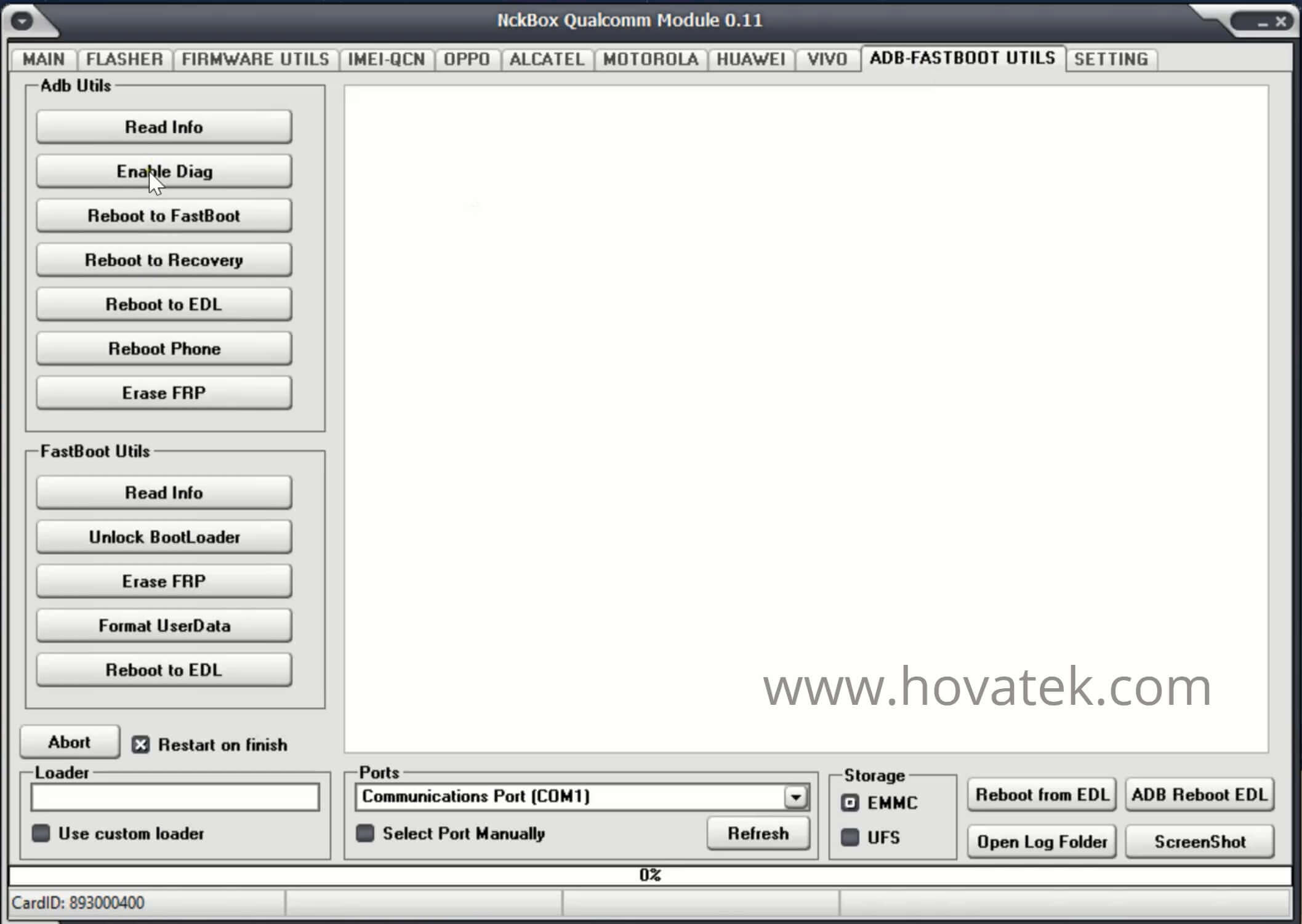This screenshot has height=924, width=1302.
Task: Click the Format UserData button
Action: (x=164, y=625)
